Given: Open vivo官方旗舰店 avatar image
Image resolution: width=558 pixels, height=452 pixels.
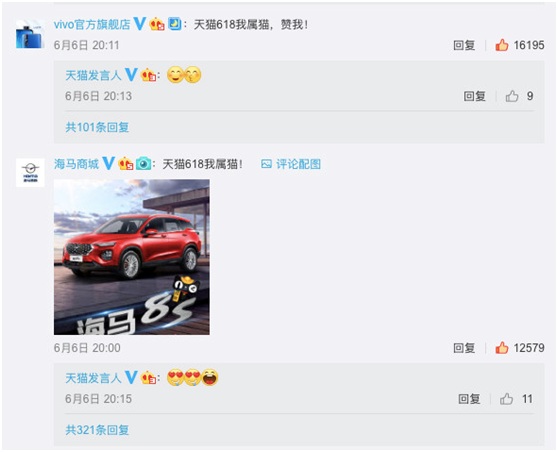Looking at the screenshot, I should [30, 34].
